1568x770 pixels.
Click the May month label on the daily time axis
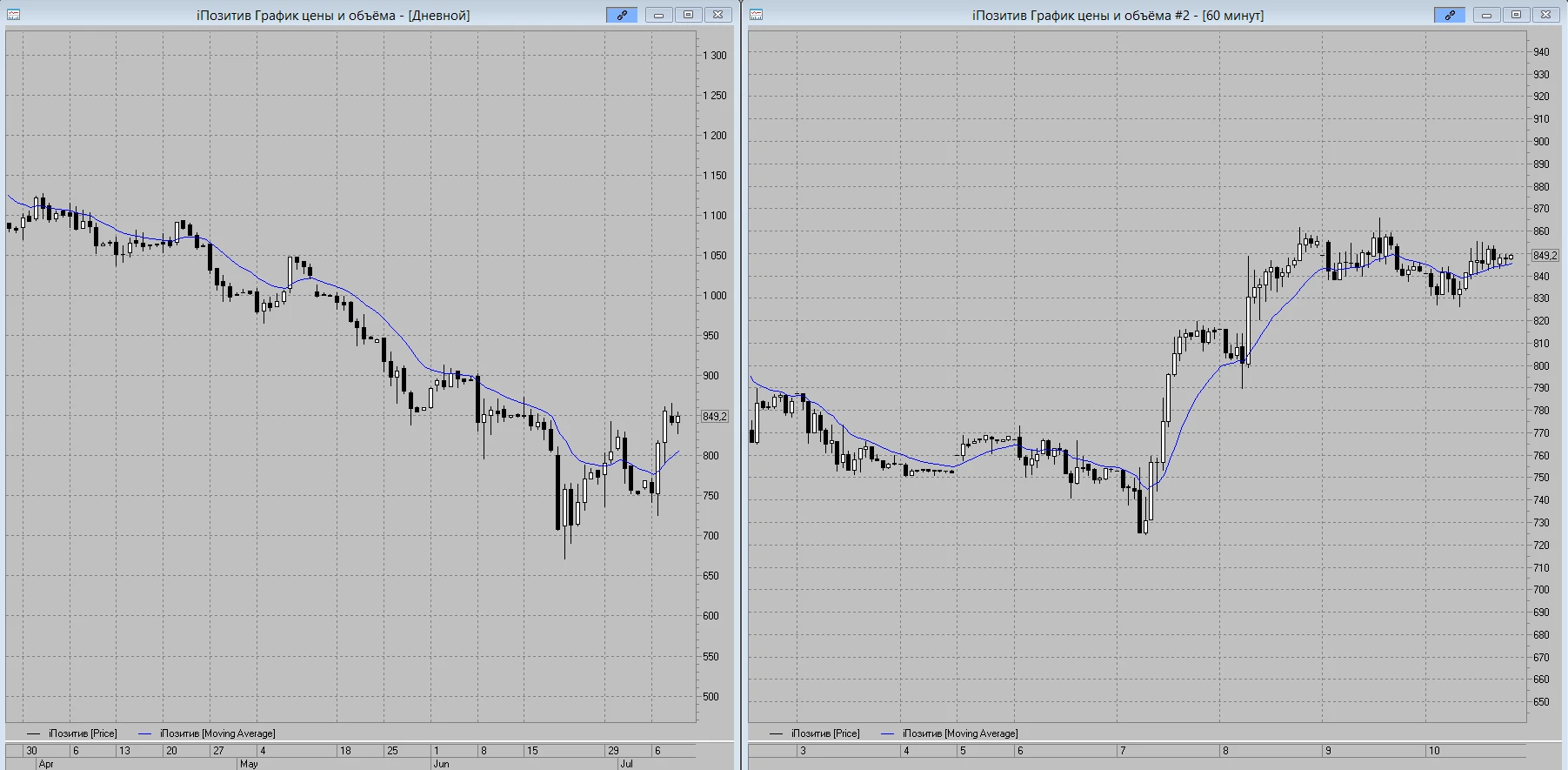(249, 764)
